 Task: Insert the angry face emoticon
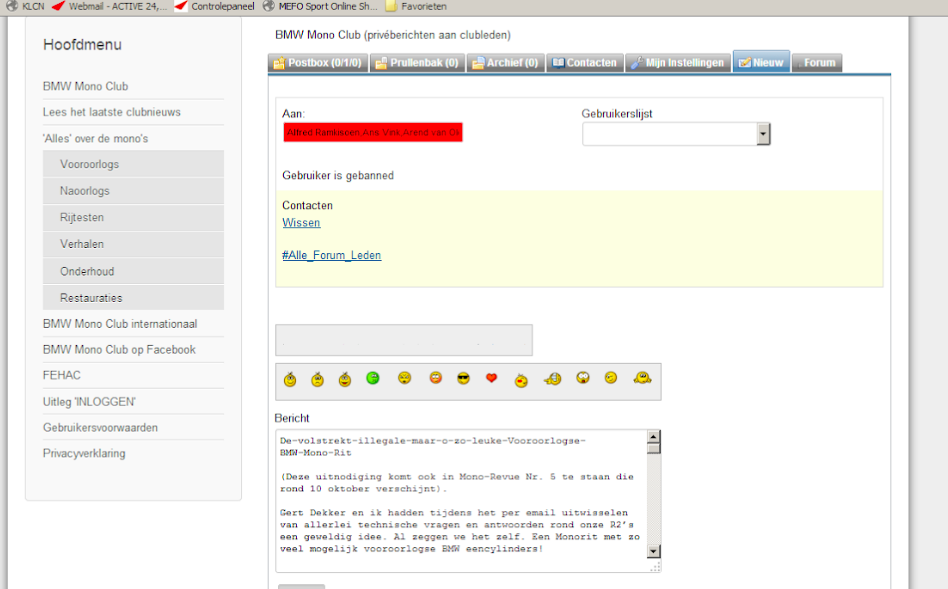point(404,378)
